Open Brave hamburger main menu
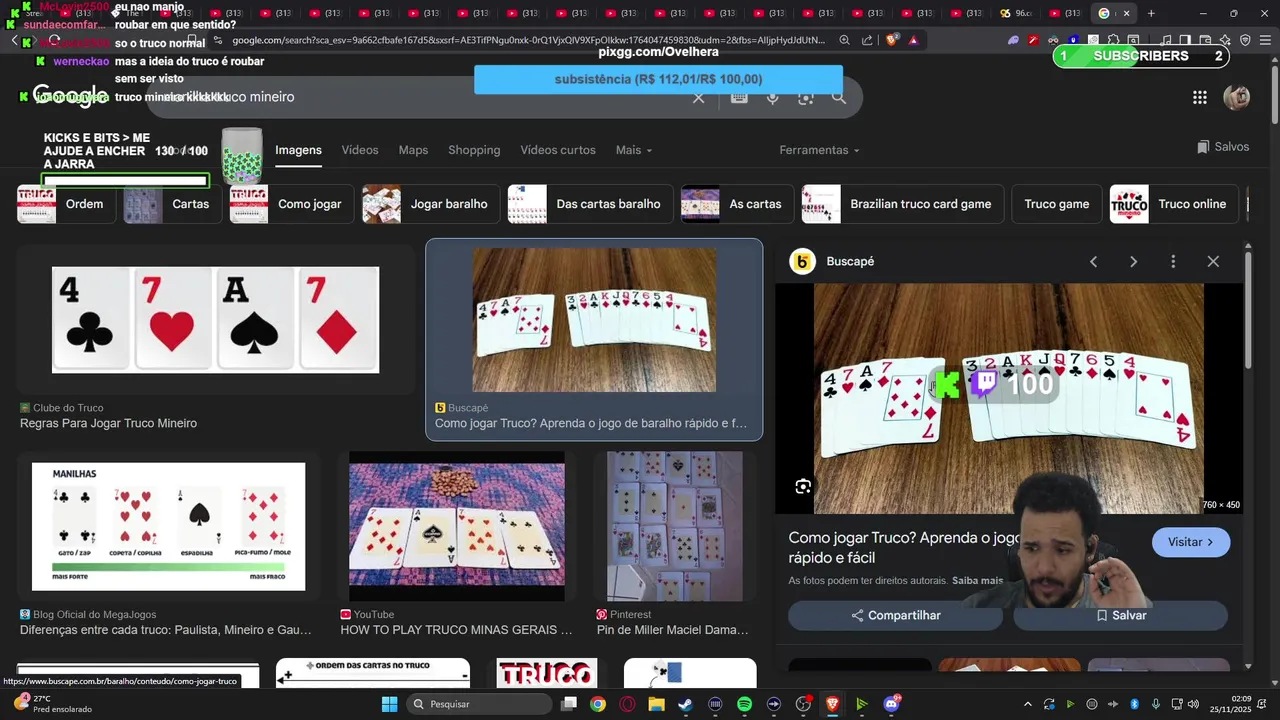 [1265, 40]
